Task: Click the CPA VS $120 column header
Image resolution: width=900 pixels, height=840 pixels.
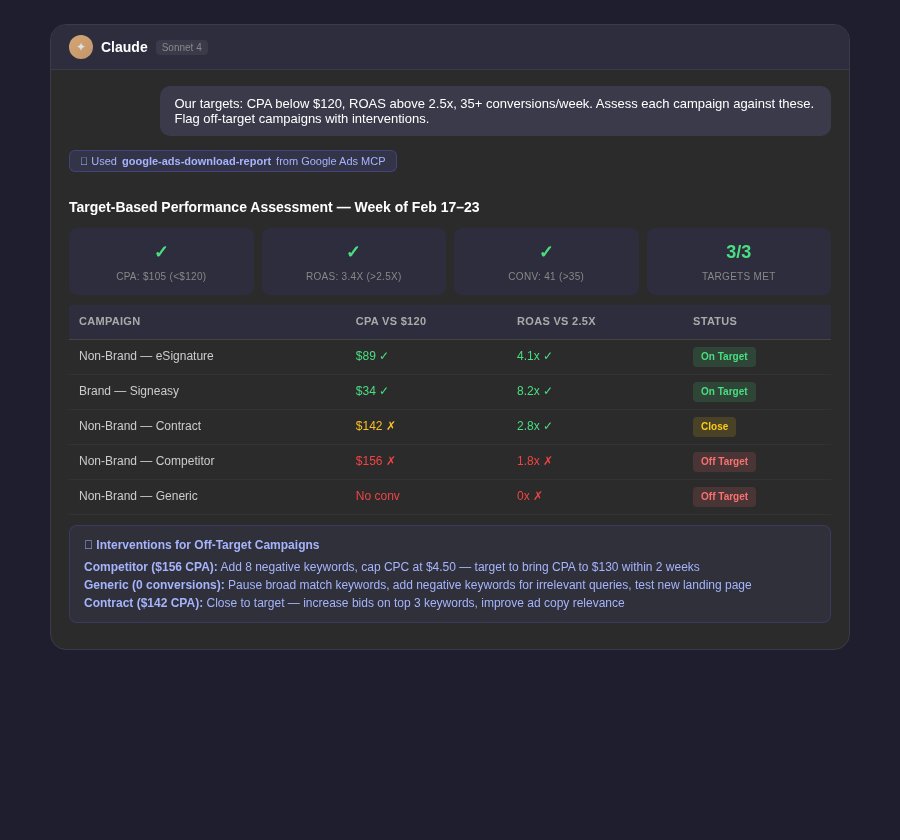Action: (390, 322)
